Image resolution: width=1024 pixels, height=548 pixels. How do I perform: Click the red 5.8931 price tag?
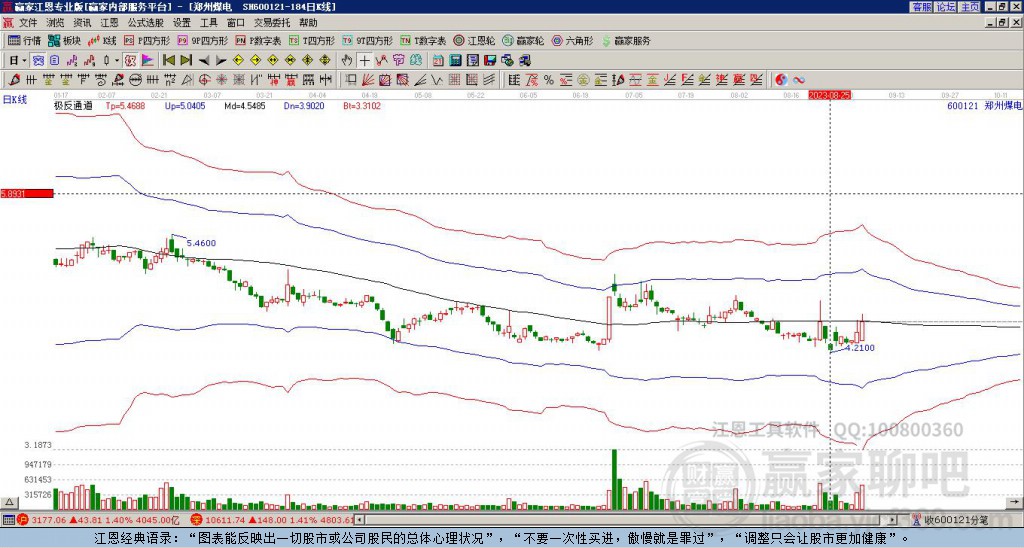(26, 194)
